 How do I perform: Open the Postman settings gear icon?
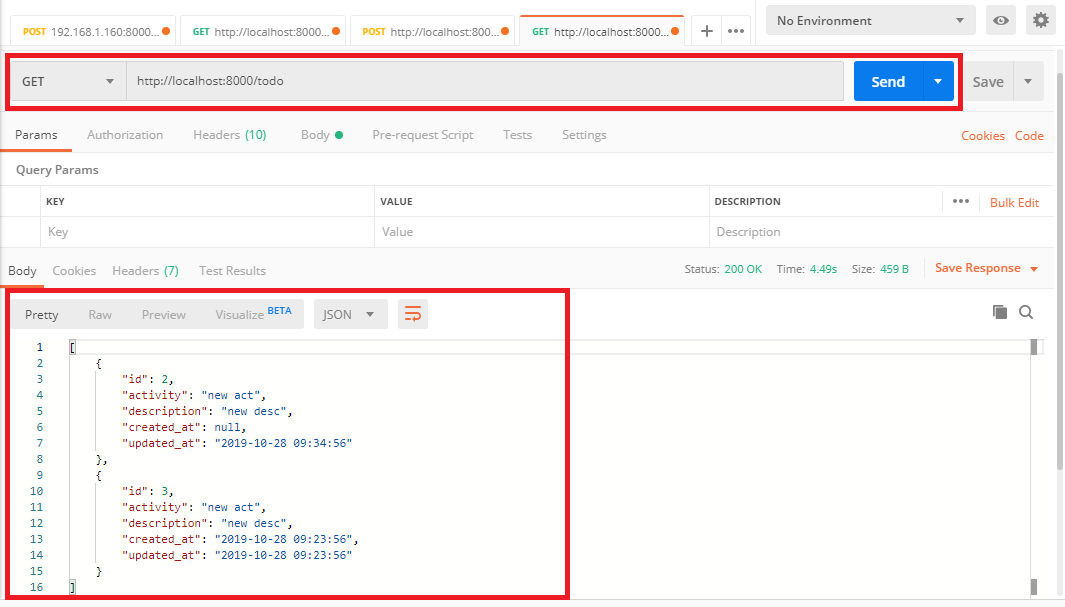[x=1041, y=20]
